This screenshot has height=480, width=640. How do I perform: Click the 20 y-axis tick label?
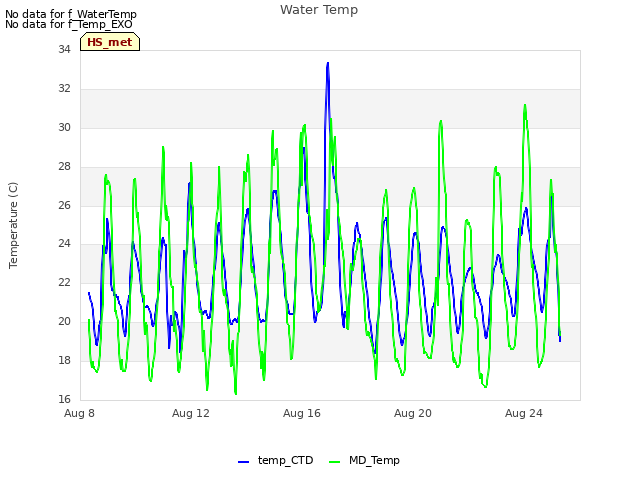(64, 322)
